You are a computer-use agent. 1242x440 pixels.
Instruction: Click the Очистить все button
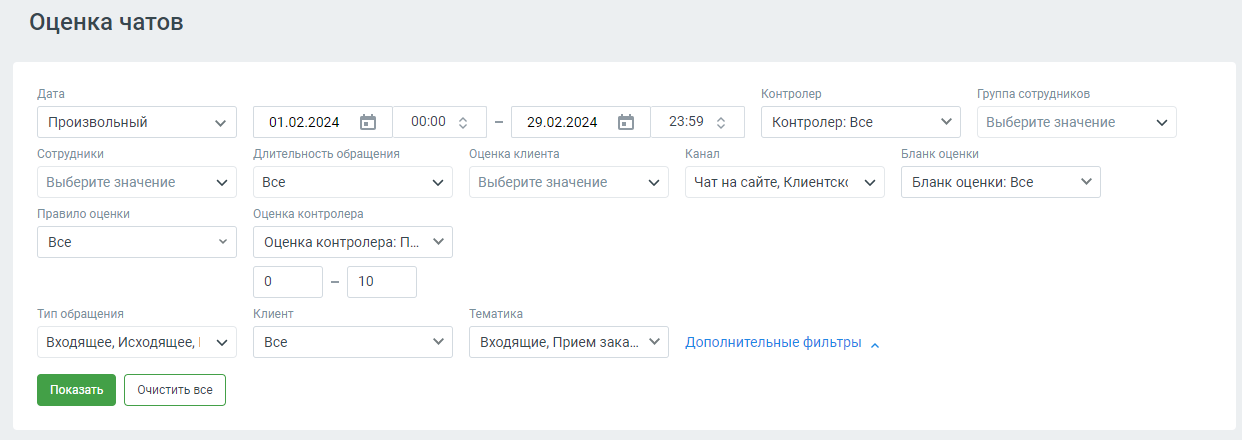175,390
